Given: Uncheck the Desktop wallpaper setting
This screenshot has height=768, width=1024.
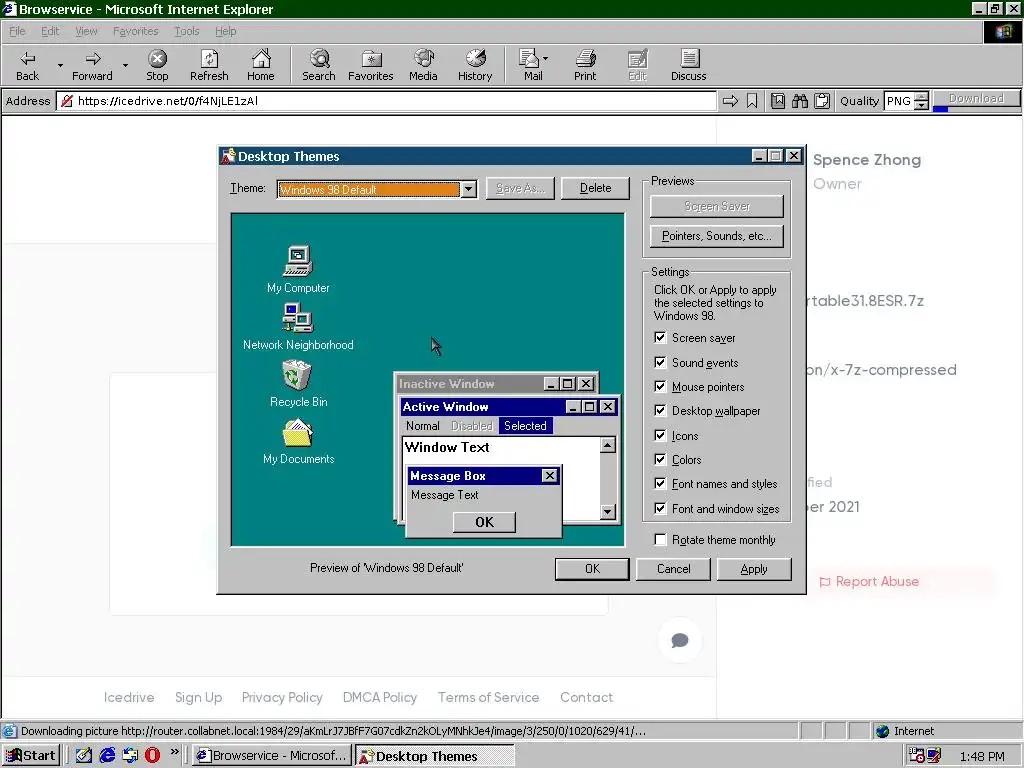Looking at the screenshot, I should [660, 411].
